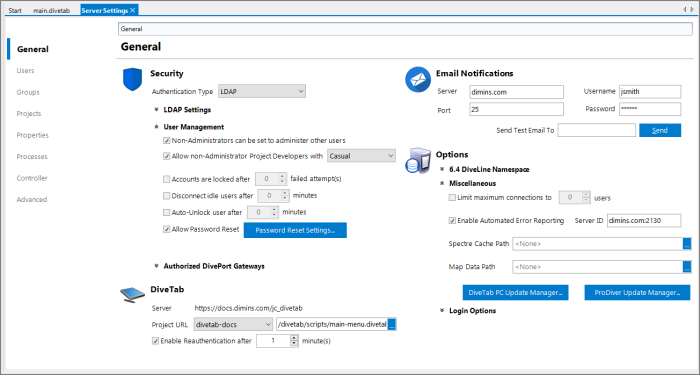This screenshot has height=375, width=700.
Task: Expand the LDAP Settings section
Action: (157, 109)
